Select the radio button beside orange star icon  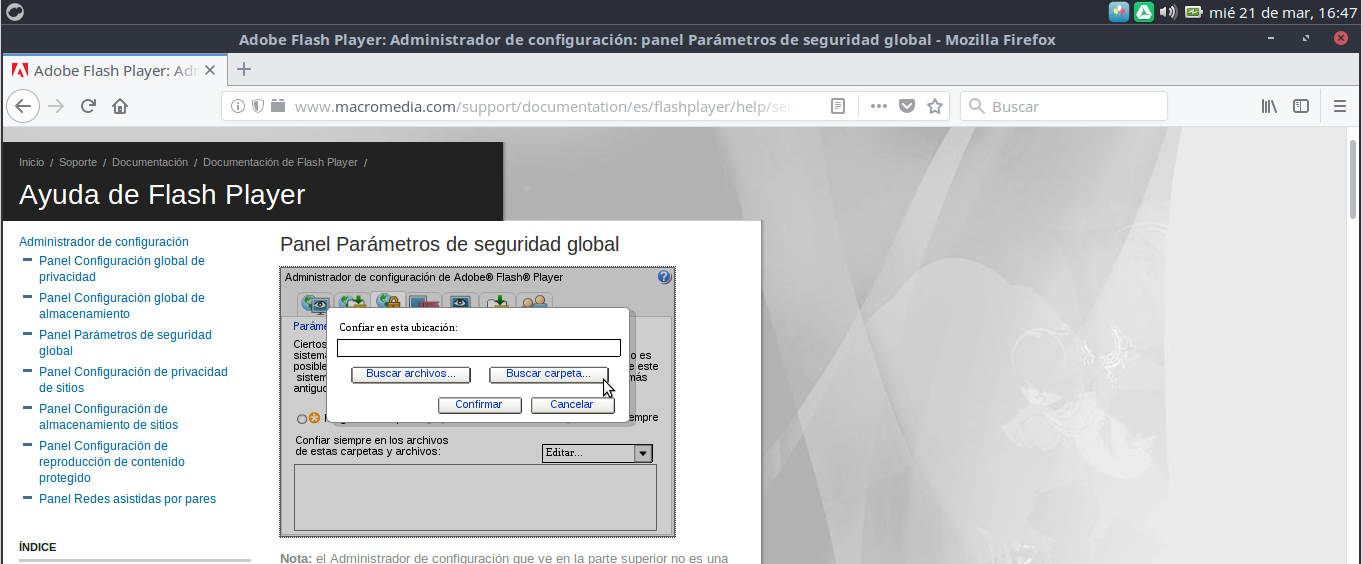tap(302, 419)
